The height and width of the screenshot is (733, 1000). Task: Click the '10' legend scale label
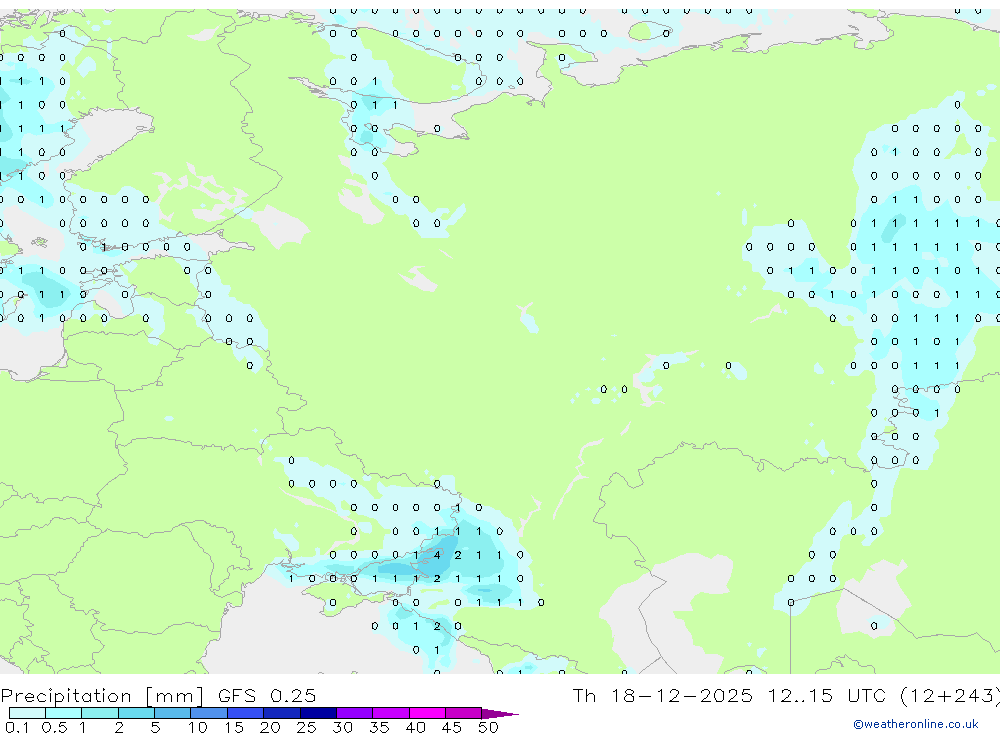point(197,727)
